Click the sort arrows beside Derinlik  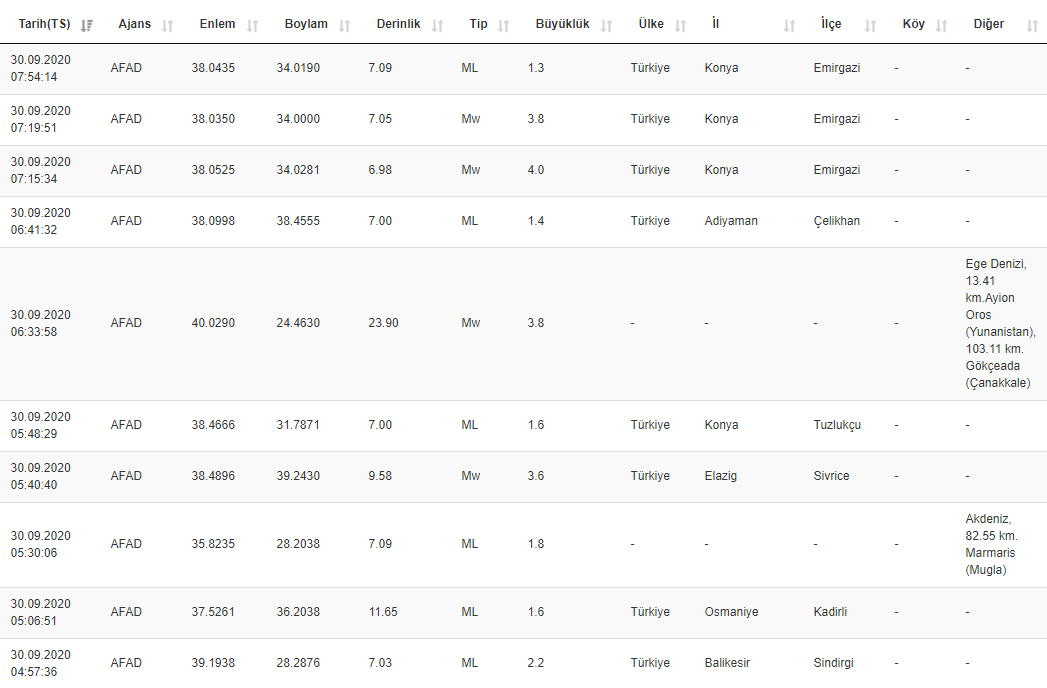pos(437,25)
